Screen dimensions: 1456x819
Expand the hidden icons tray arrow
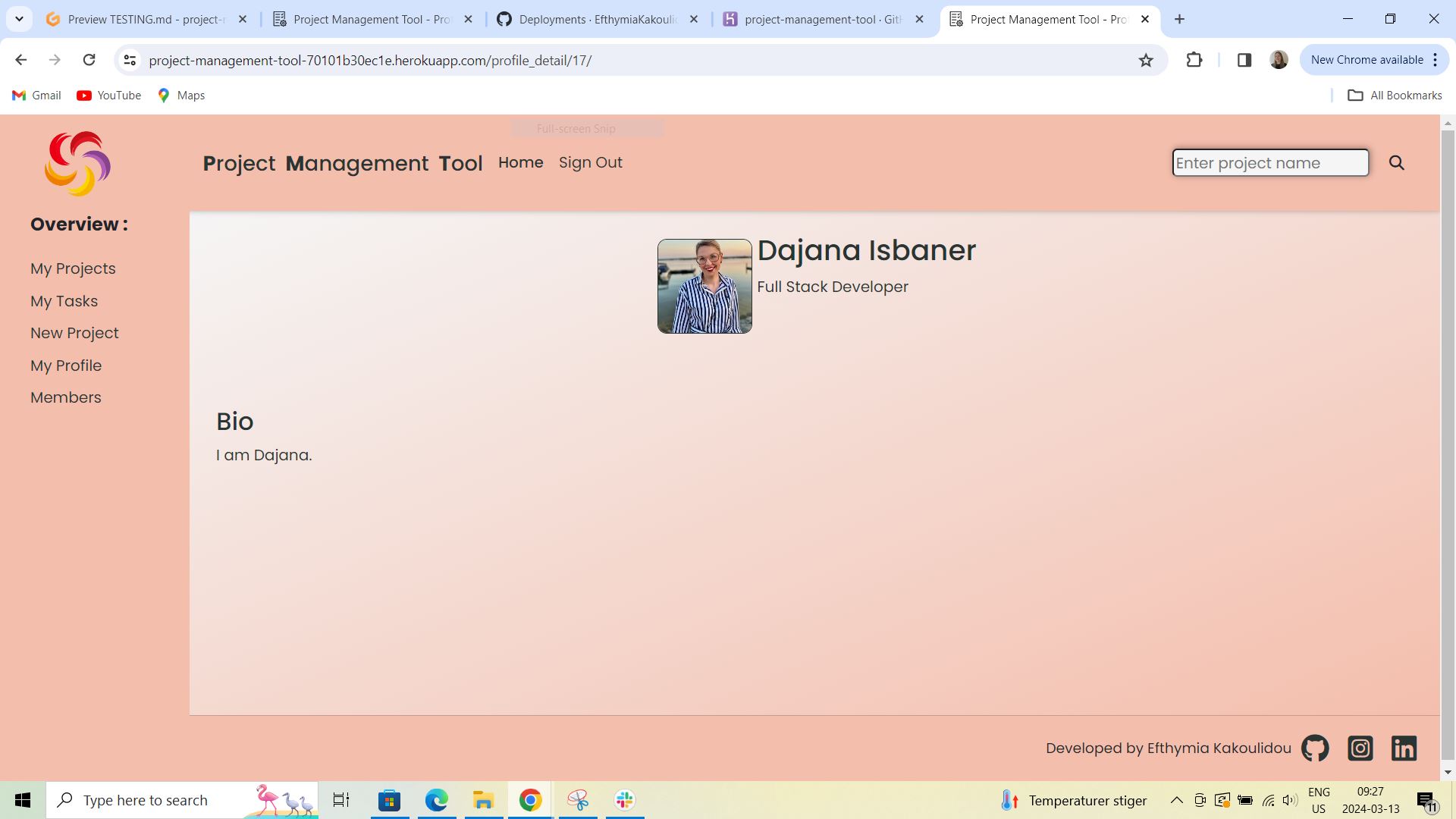pos(1176,800)
